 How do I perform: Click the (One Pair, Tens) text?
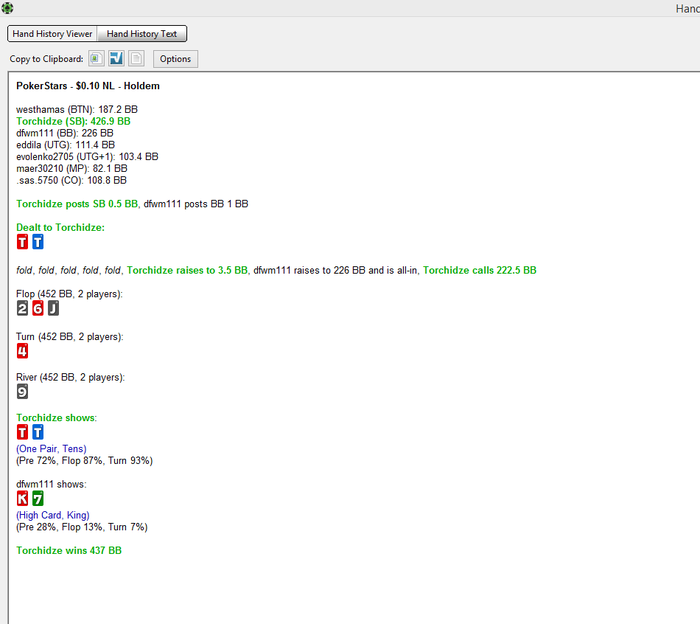(x=51, y=449)
